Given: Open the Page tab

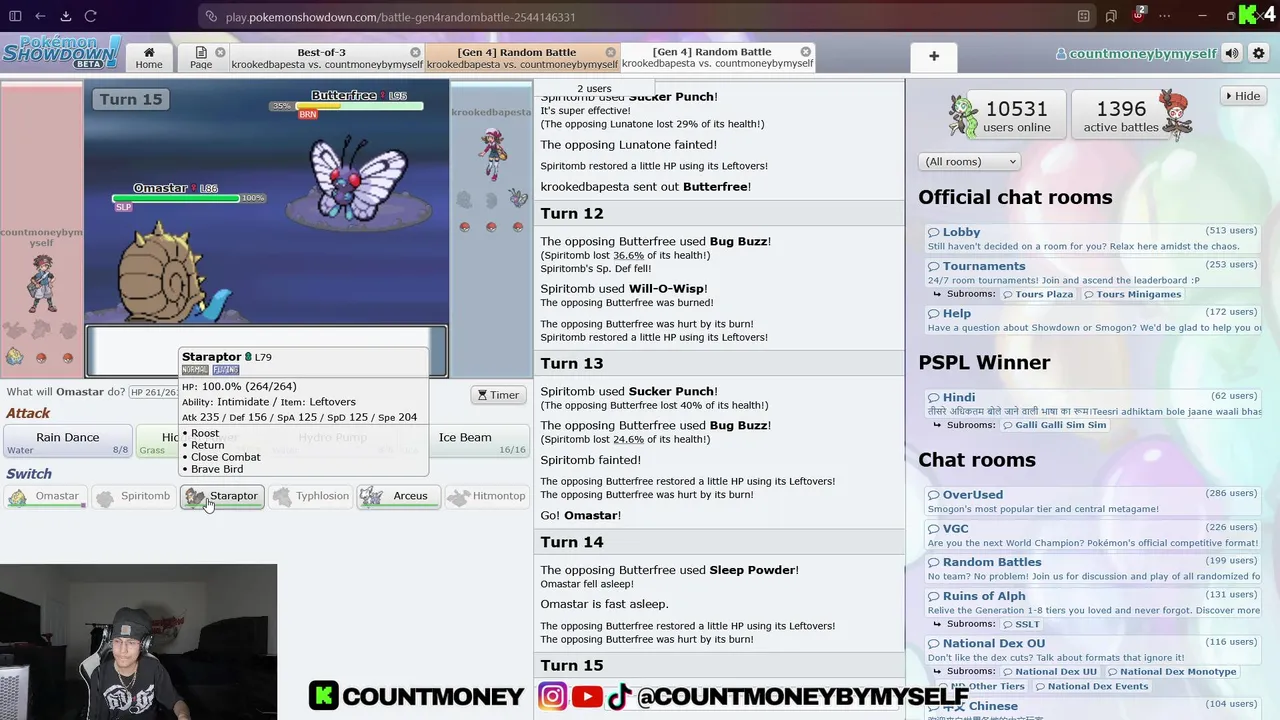Looking at the screenshot, I should 201,58.
